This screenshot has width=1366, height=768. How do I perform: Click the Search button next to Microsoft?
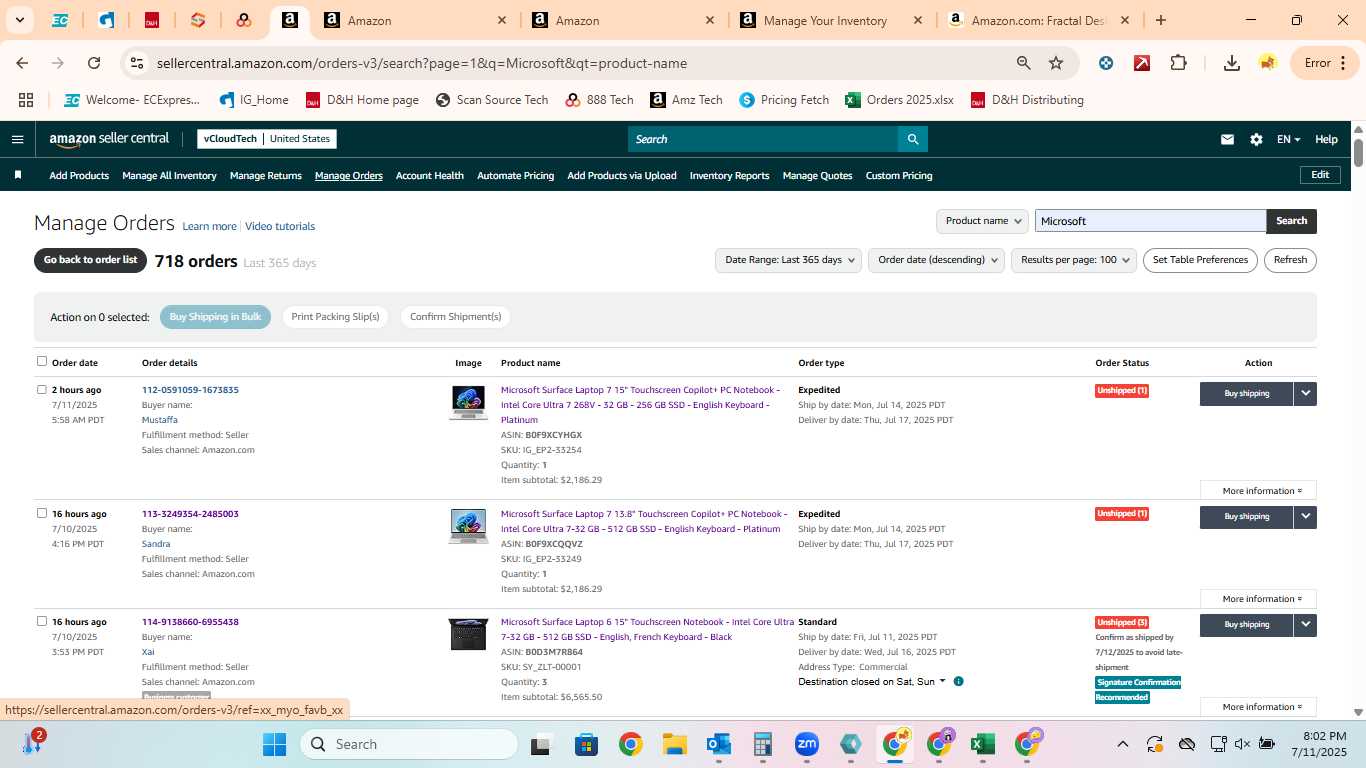click(1291, 221)
